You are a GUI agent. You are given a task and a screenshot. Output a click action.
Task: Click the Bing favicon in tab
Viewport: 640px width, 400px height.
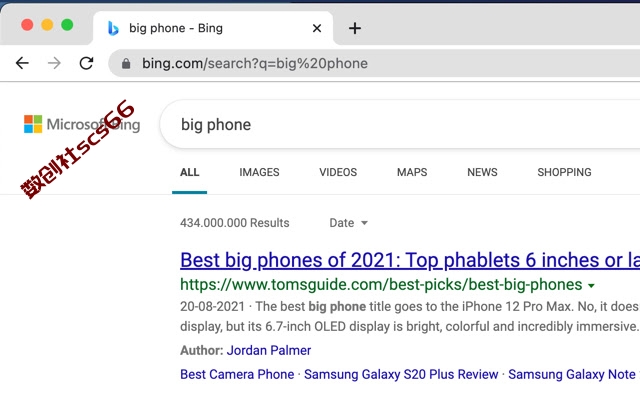pos(113,28)
